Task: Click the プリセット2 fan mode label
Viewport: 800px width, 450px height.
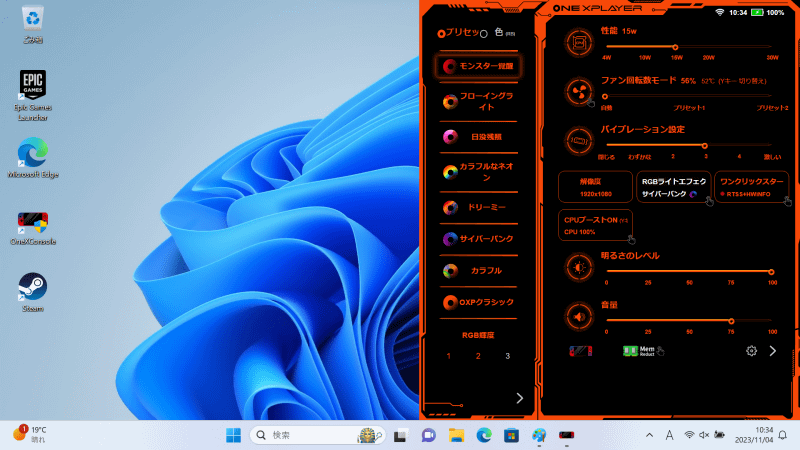Action: (x=772, y=108)
